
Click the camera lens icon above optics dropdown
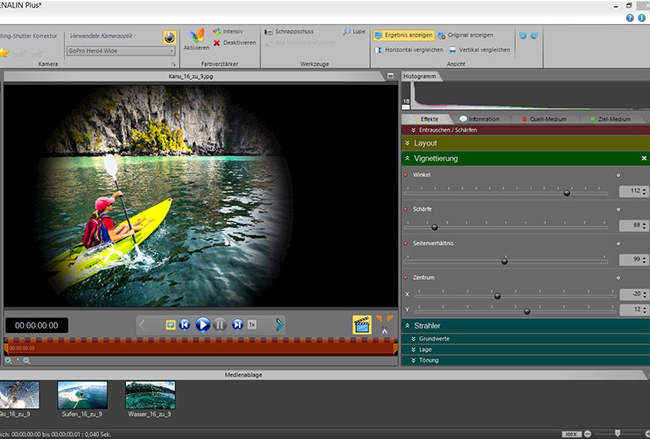pos(169,35)
